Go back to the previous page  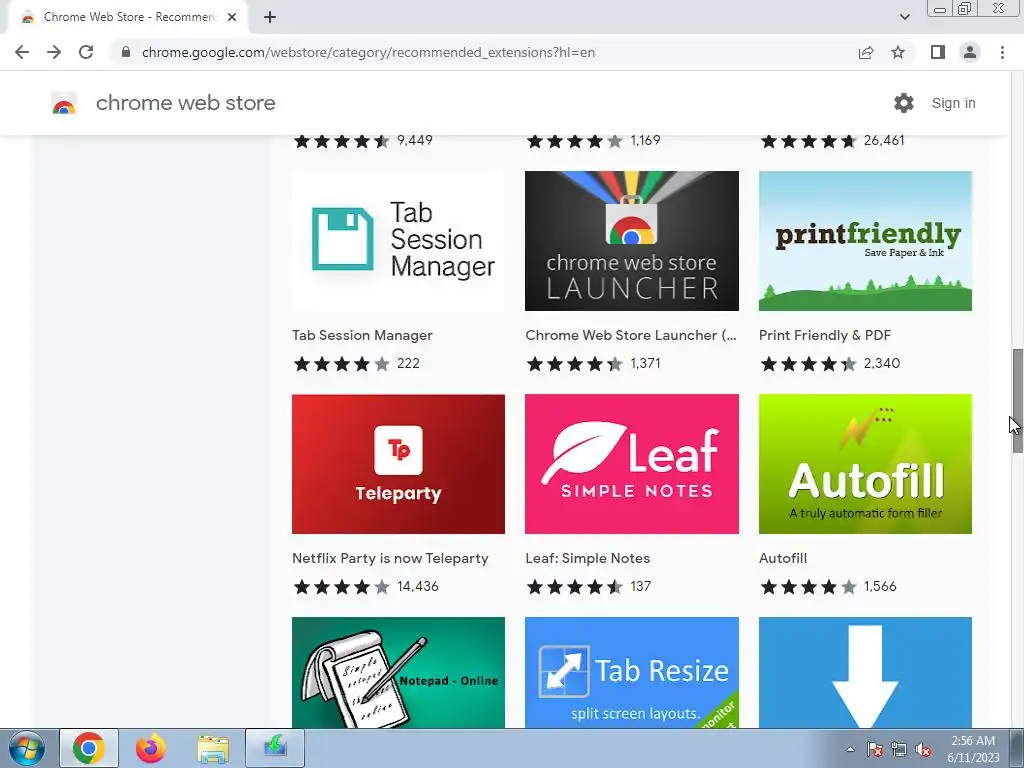[x=22, y=52]
